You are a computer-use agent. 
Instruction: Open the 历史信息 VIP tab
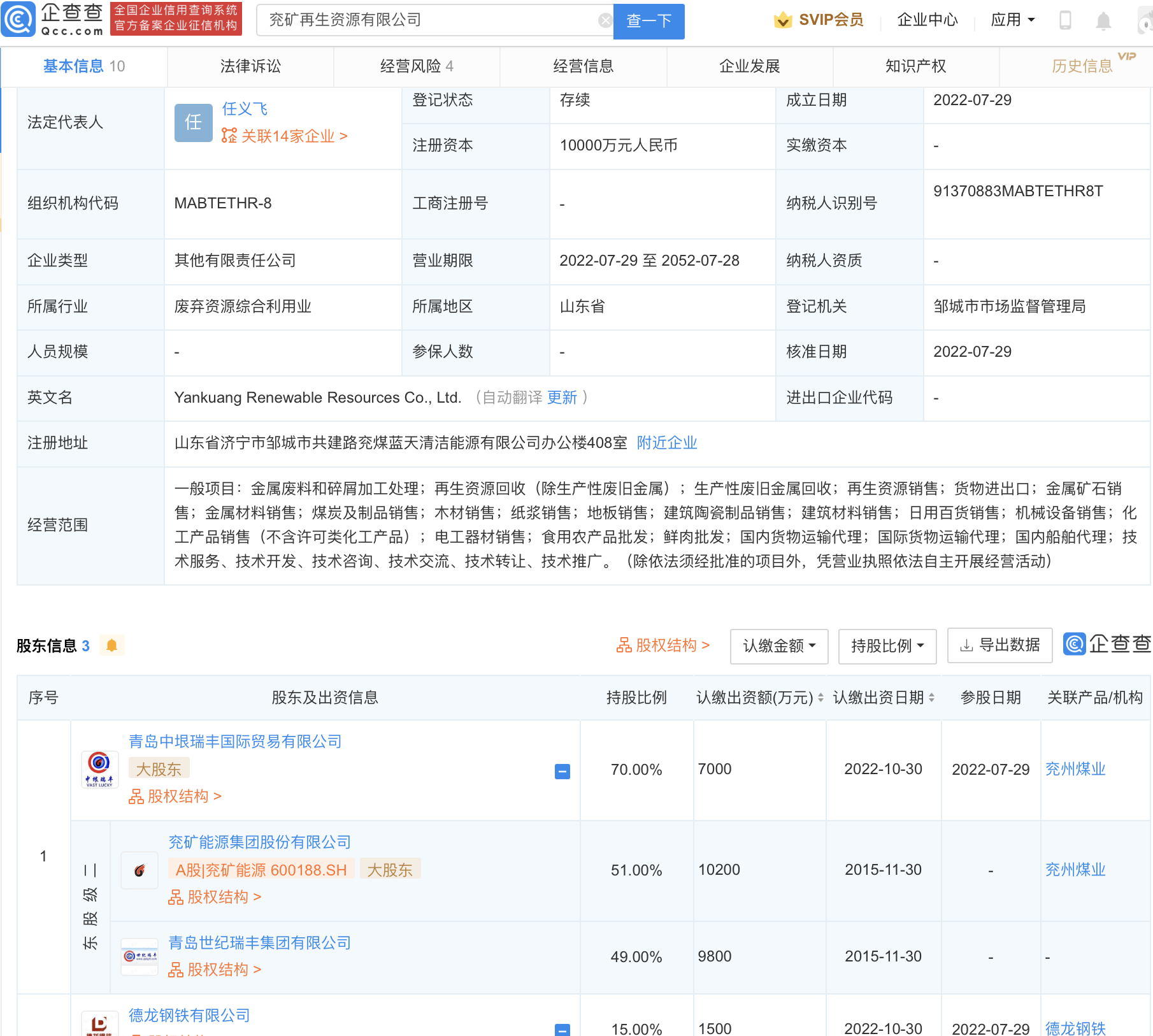[x=1082, y=66]
